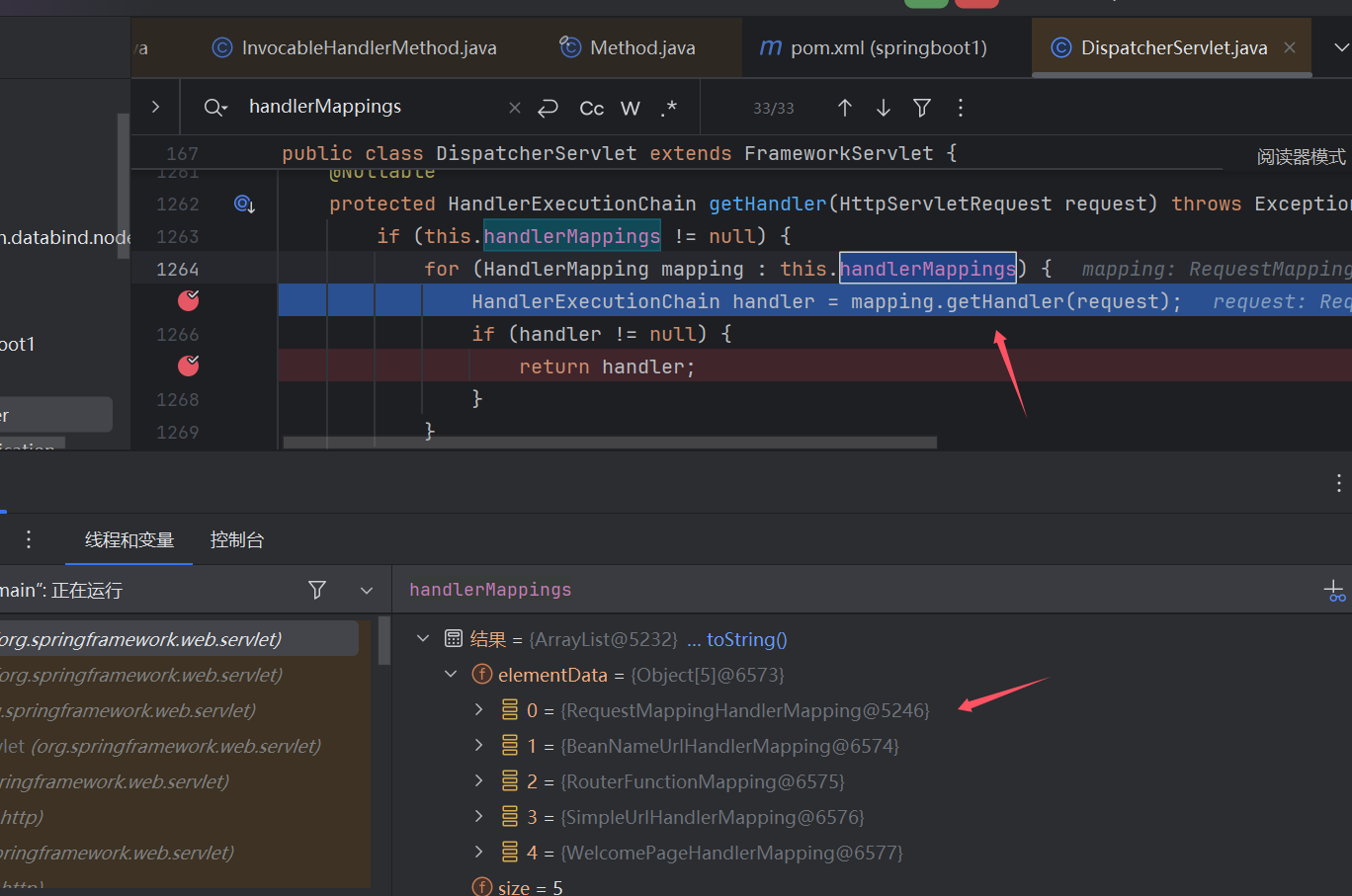
Task: Open the debug tool window left options menu
Action: 29,539
